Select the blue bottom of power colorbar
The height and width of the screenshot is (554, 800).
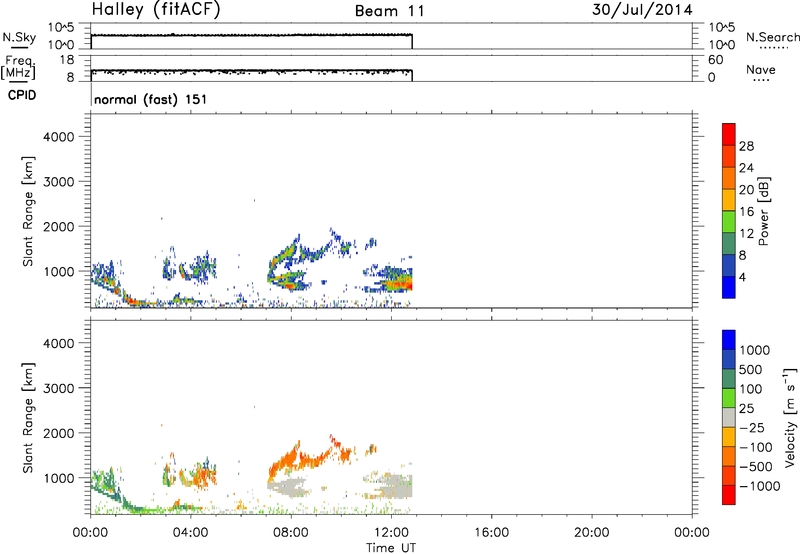coord(729,287)
